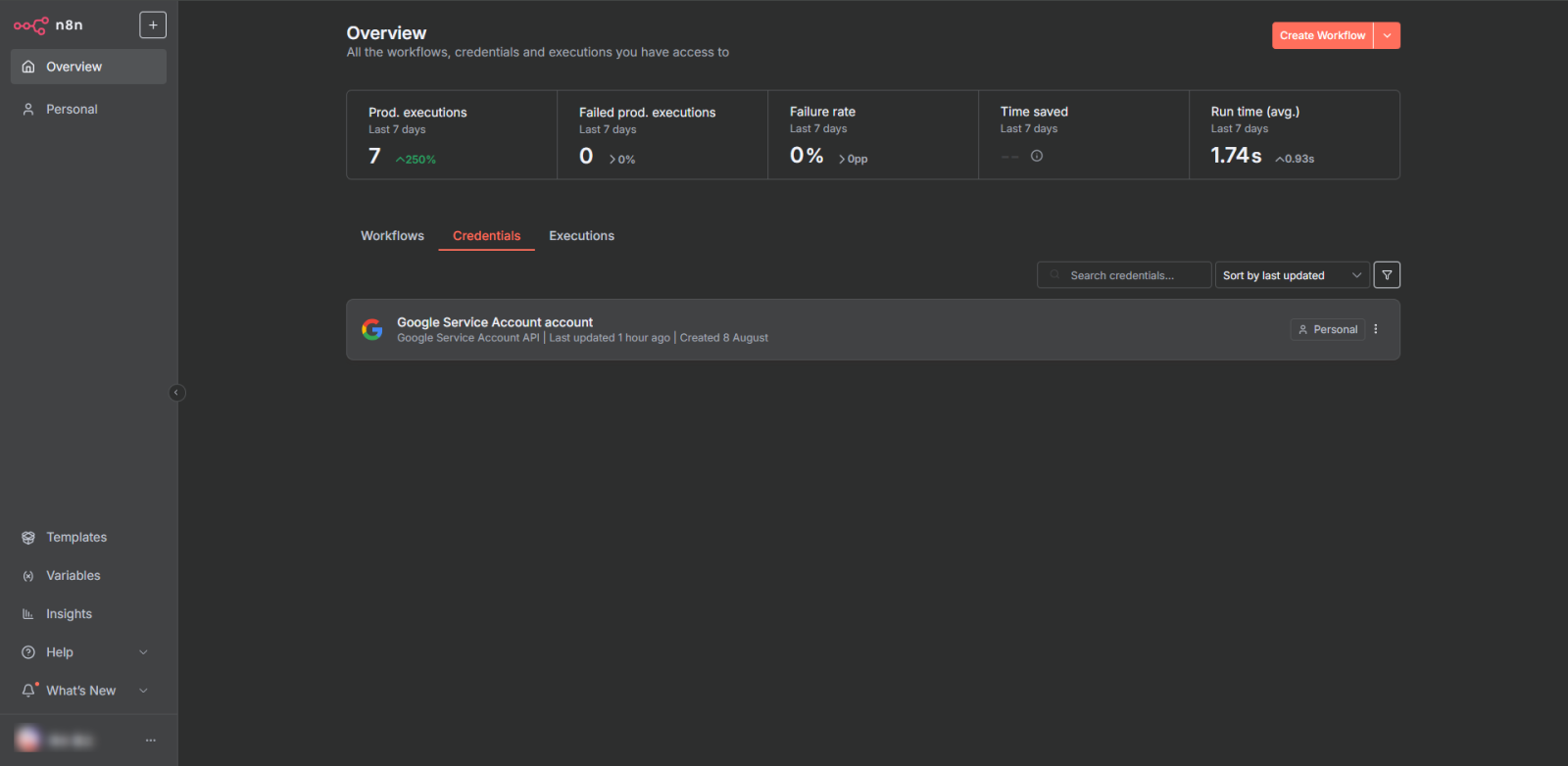The width and height of the screenshot is (1568, 766).
Task: Open the Sort by last updated dropdown
Action: point(1292,275)
